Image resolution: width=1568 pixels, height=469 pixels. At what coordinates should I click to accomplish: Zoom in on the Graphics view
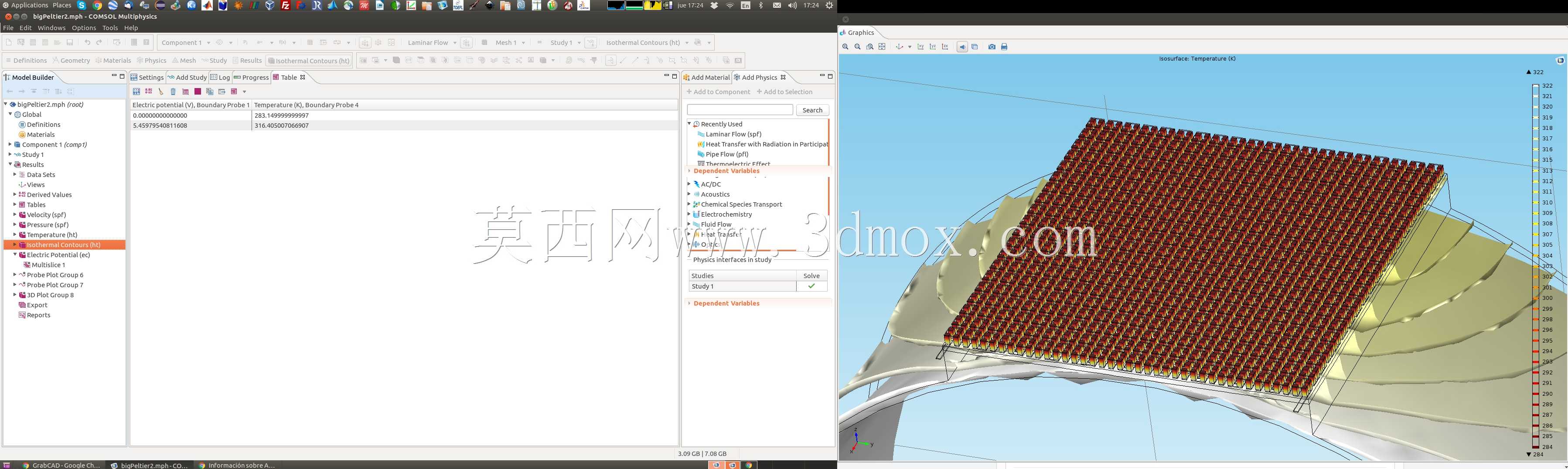tap(845, 47)
